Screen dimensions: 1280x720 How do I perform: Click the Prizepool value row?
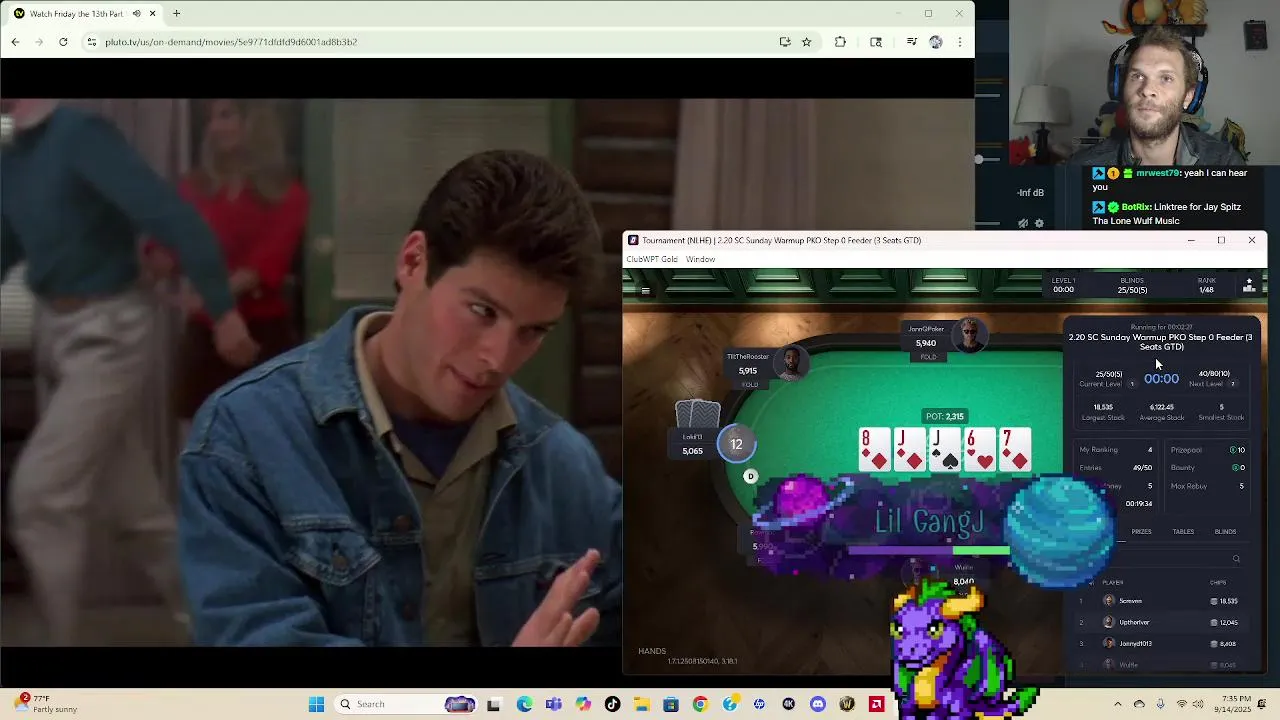[x=1208, y=450]
